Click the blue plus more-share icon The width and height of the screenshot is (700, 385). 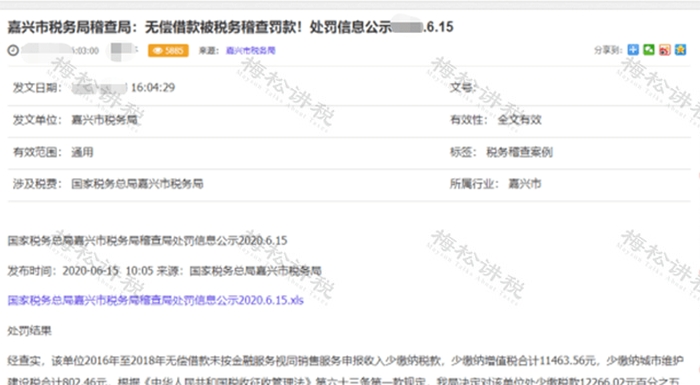633,50
